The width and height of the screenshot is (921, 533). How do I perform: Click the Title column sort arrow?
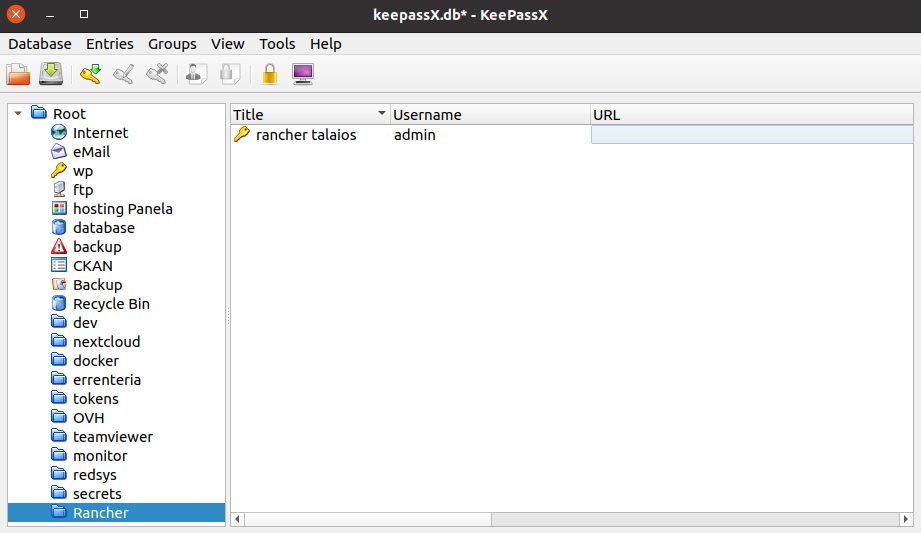[381, 115]
